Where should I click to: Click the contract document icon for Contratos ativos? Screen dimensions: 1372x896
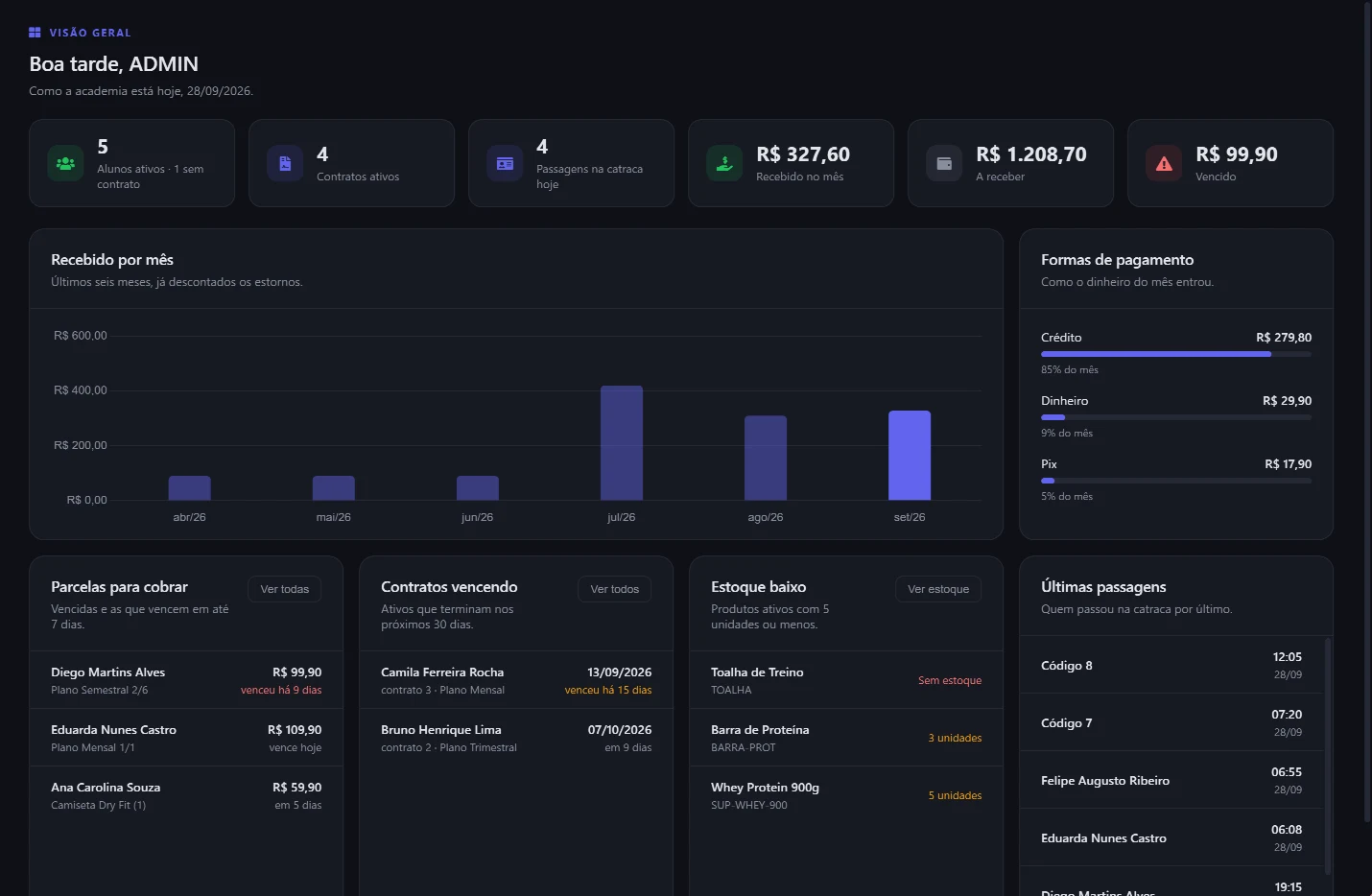(285, 163)
